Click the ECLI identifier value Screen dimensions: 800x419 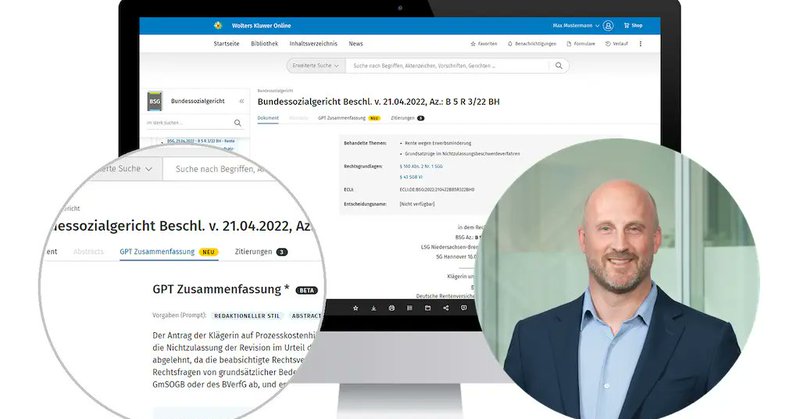(437, 189)
